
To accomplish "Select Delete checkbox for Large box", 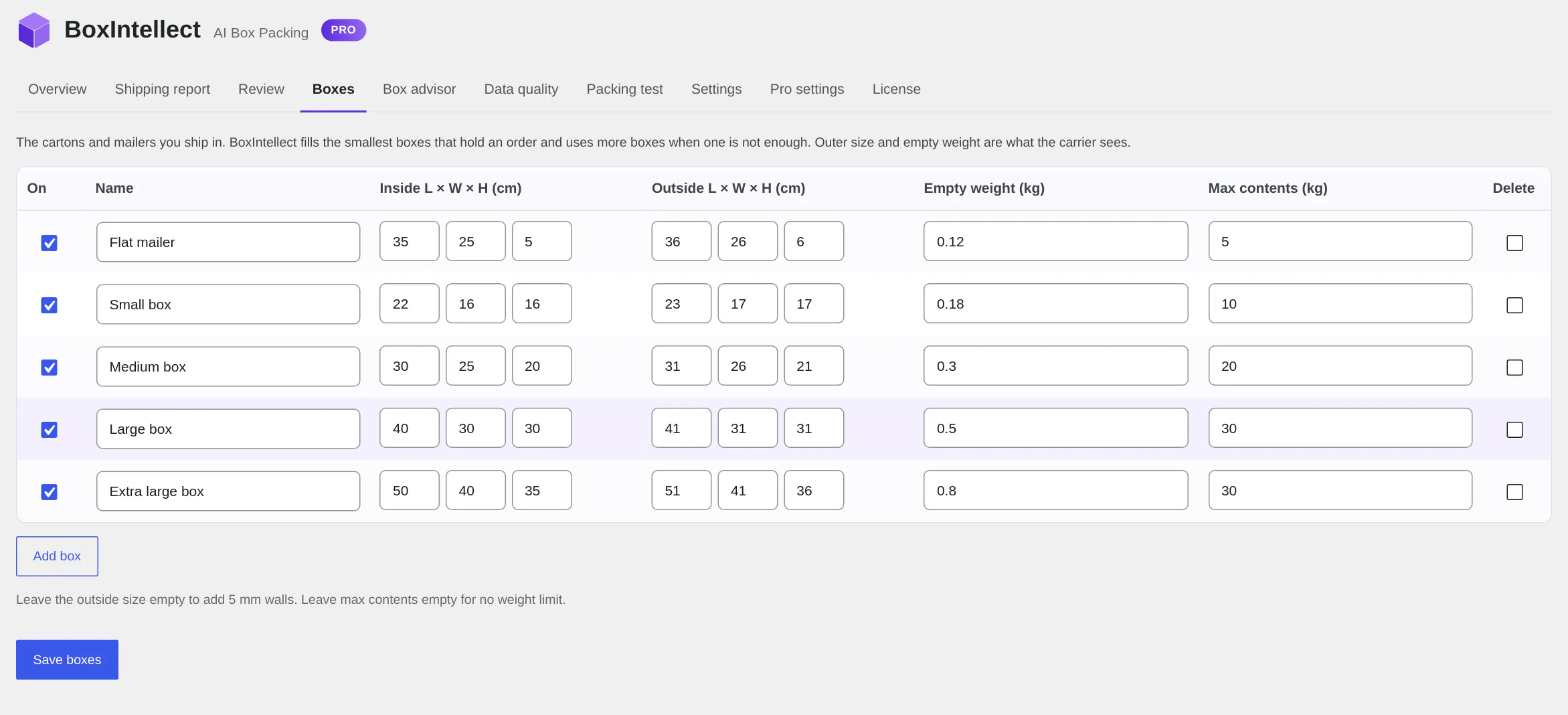I will 1514,429.
